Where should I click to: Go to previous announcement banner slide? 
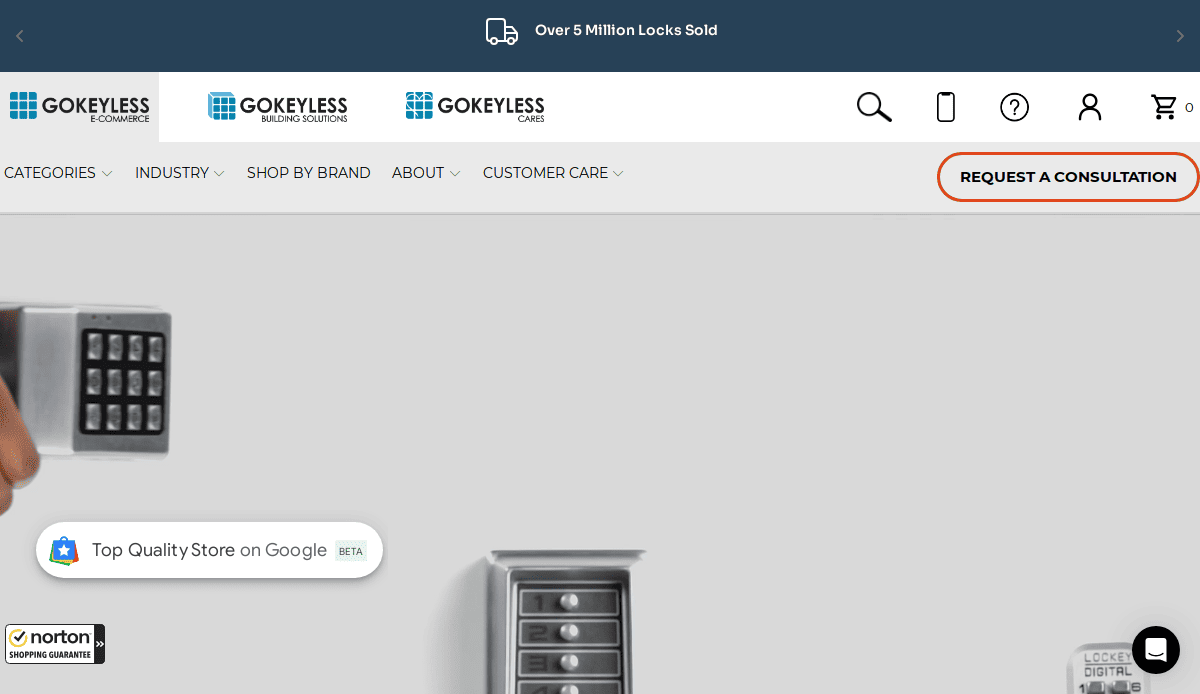[19, 36]
